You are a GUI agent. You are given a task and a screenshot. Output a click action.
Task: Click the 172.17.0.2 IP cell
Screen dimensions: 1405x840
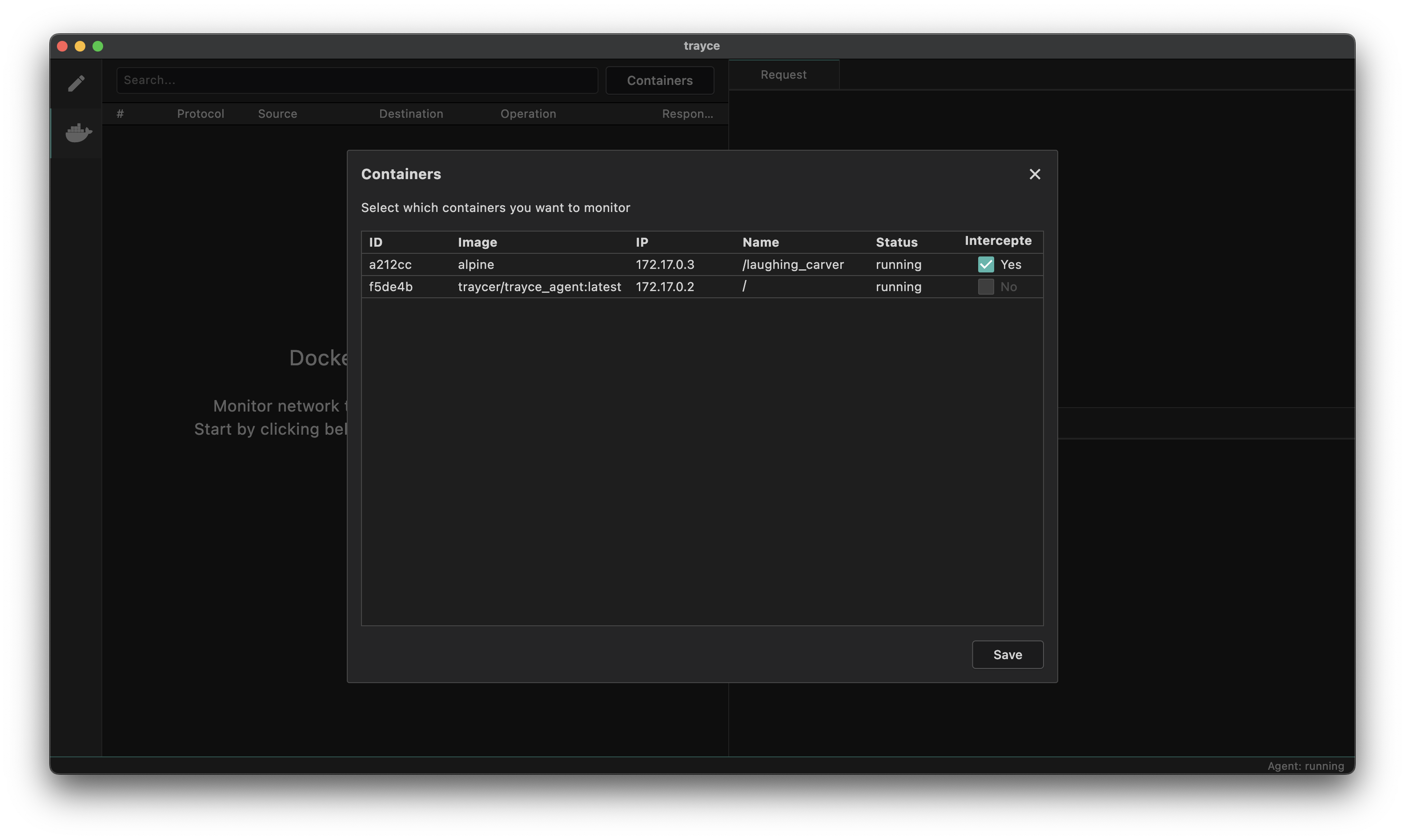665,287
